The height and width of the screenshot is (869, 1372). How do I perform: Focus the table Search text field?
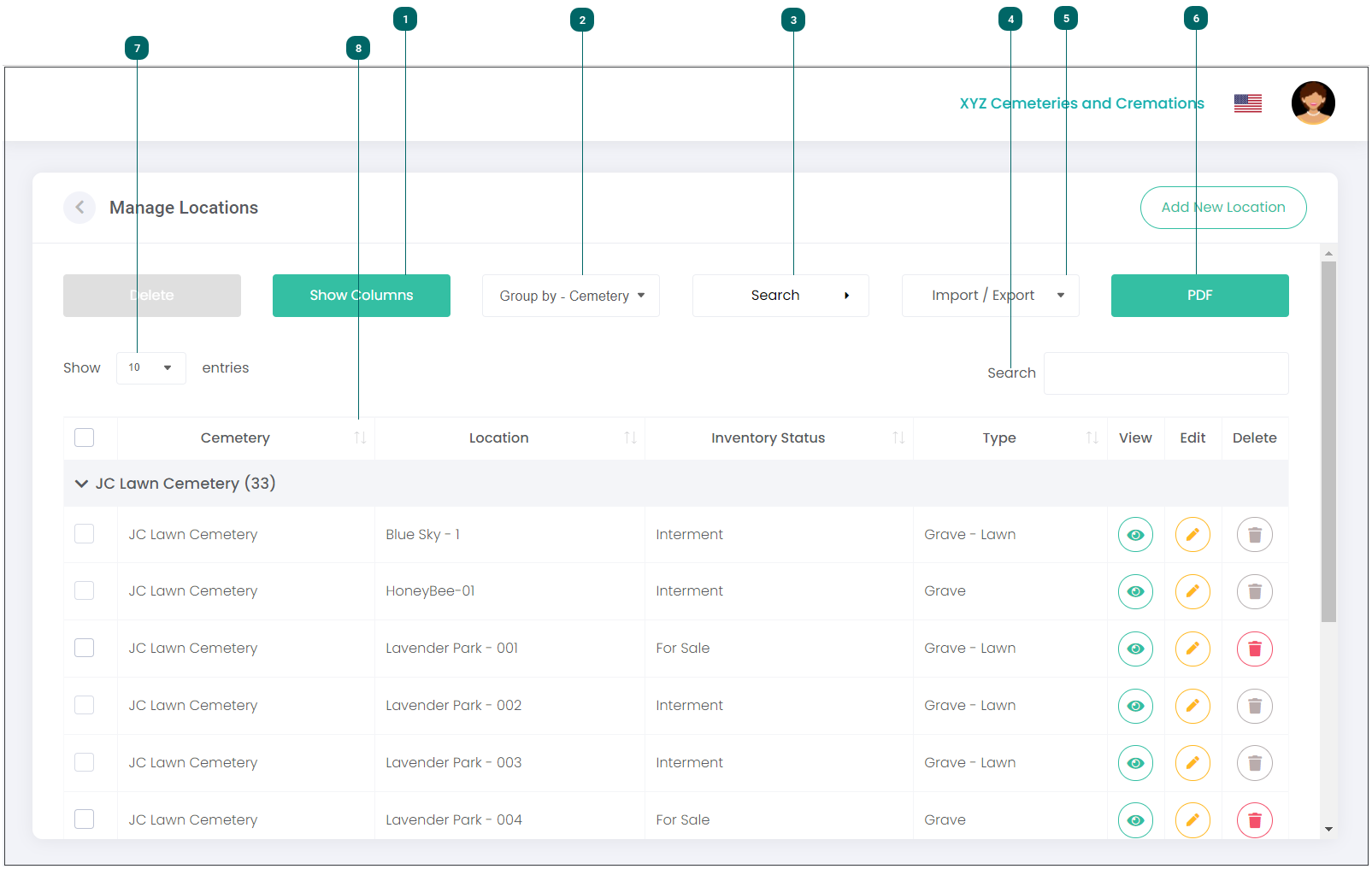1166,373
